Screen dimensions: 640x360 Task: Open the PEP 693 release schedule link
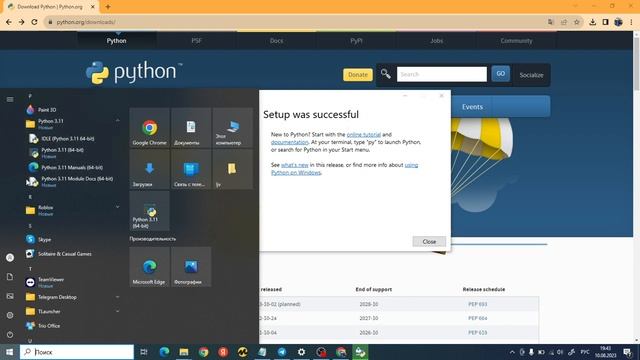tap(478, 304)
